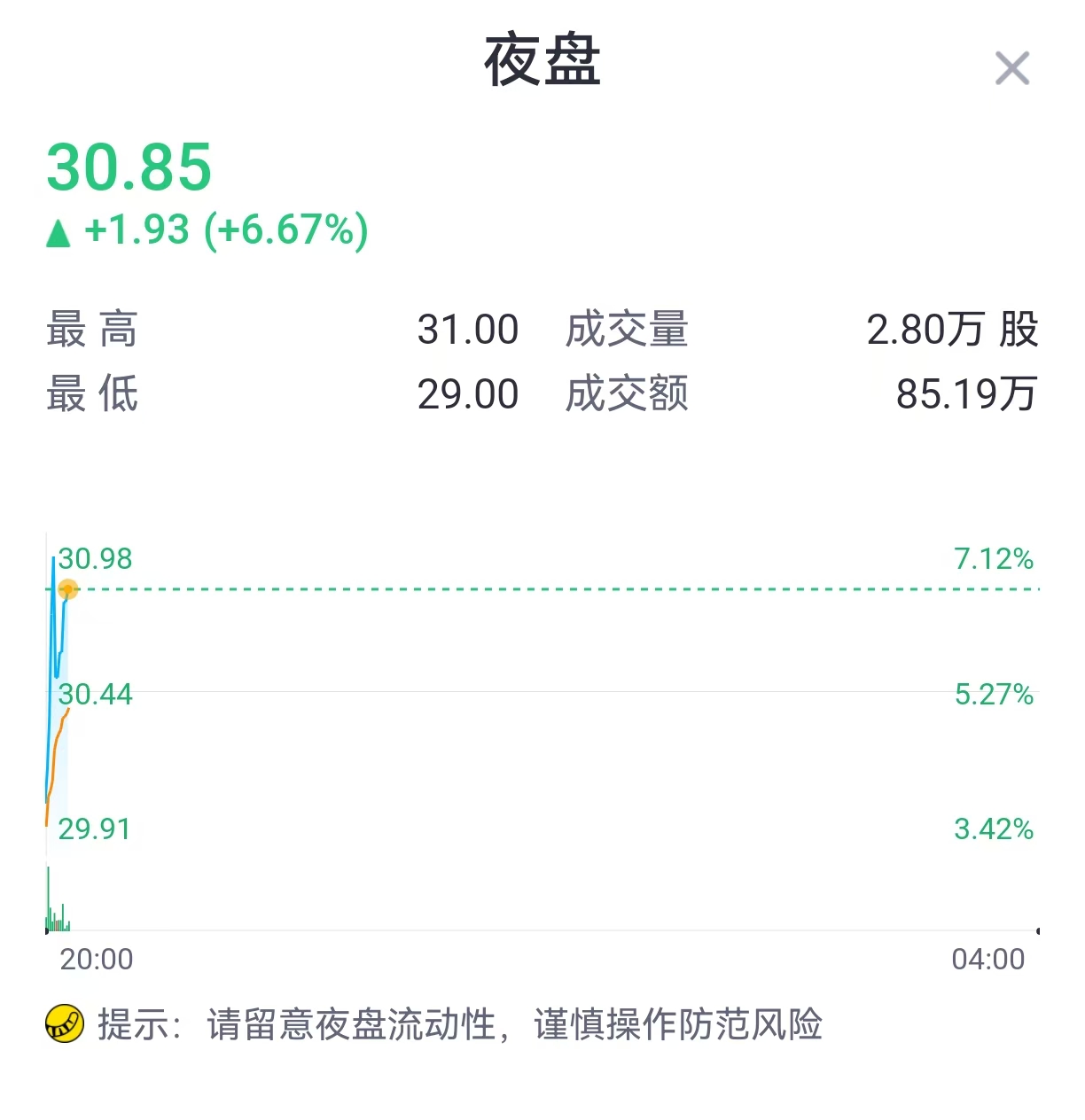Open the 夜盘流动性 risk tip text
This screenshot has height=1120, width=1085.
[x=460, y=1024]
